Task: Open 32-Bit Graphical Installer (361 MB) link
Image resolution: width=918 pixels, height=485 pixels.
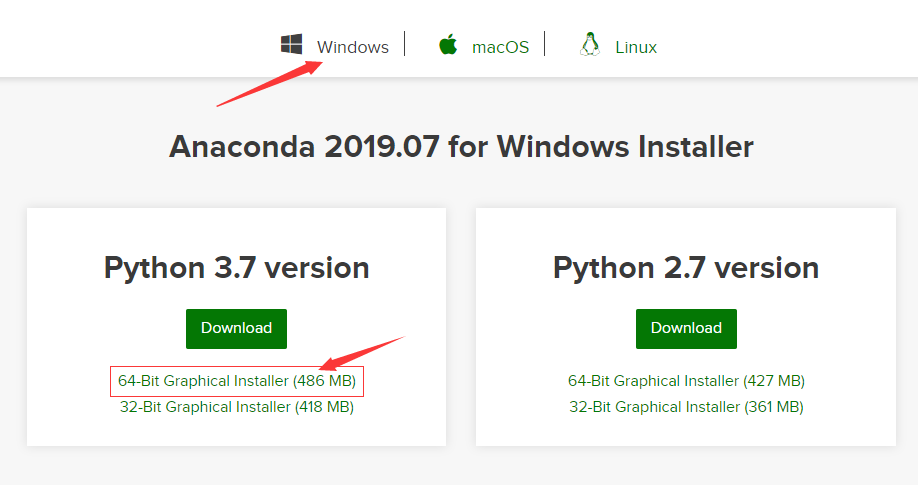Action: (x=686, y=407)
